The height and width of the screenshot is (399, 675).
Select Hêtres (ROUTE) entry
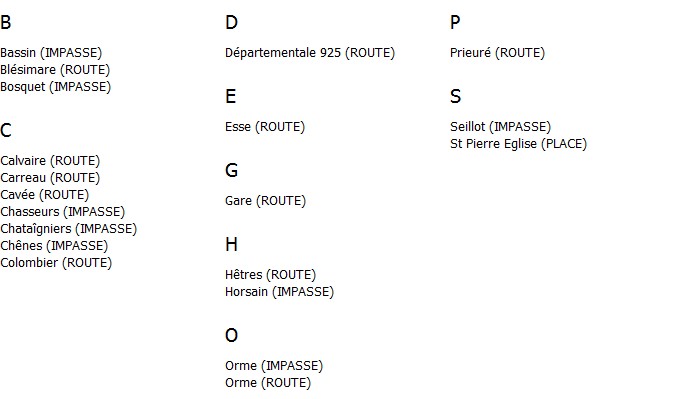click(x=270, y=275)
